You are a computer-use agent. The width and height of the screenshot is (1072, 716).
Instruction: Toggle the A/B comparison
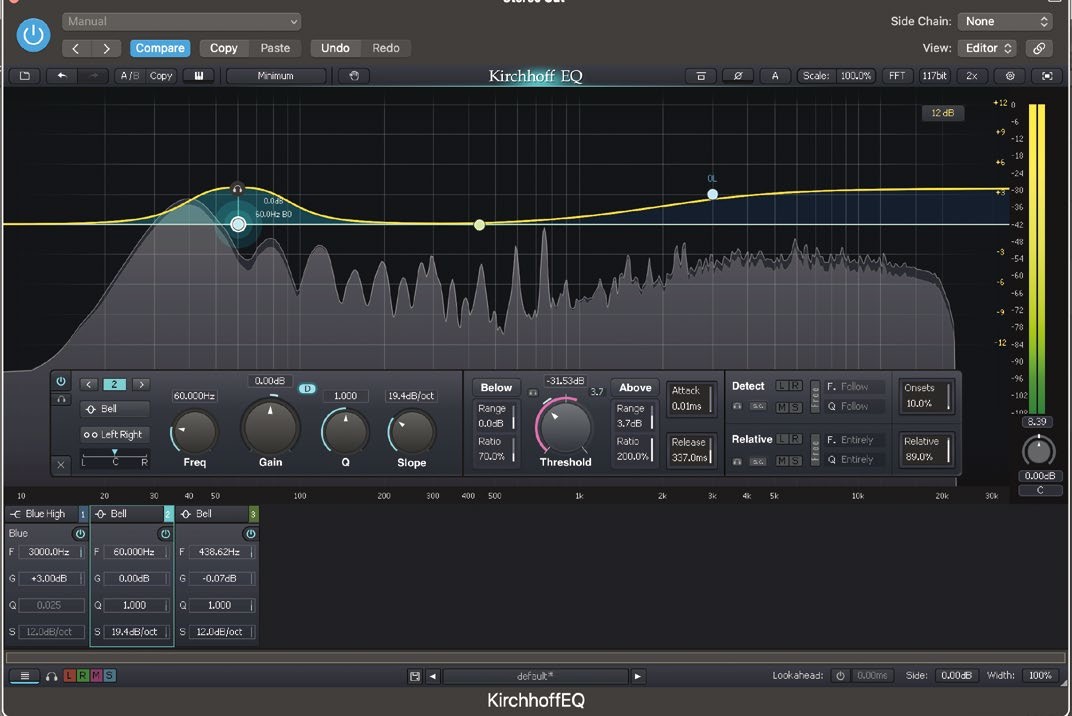coord(130,76)
